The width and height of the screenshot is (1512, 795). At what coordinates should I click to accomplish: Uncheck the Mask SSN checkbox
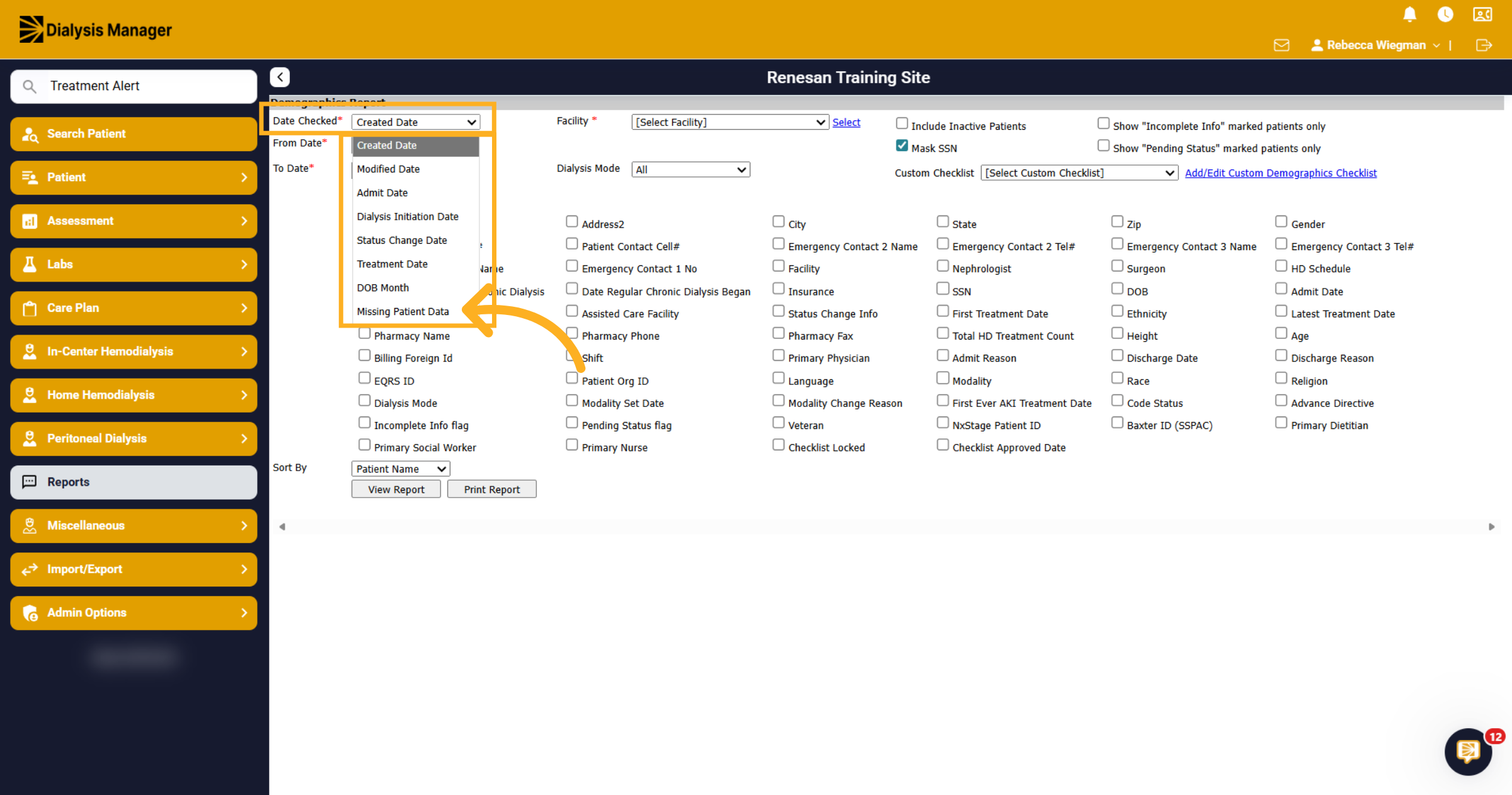(902, 146)
